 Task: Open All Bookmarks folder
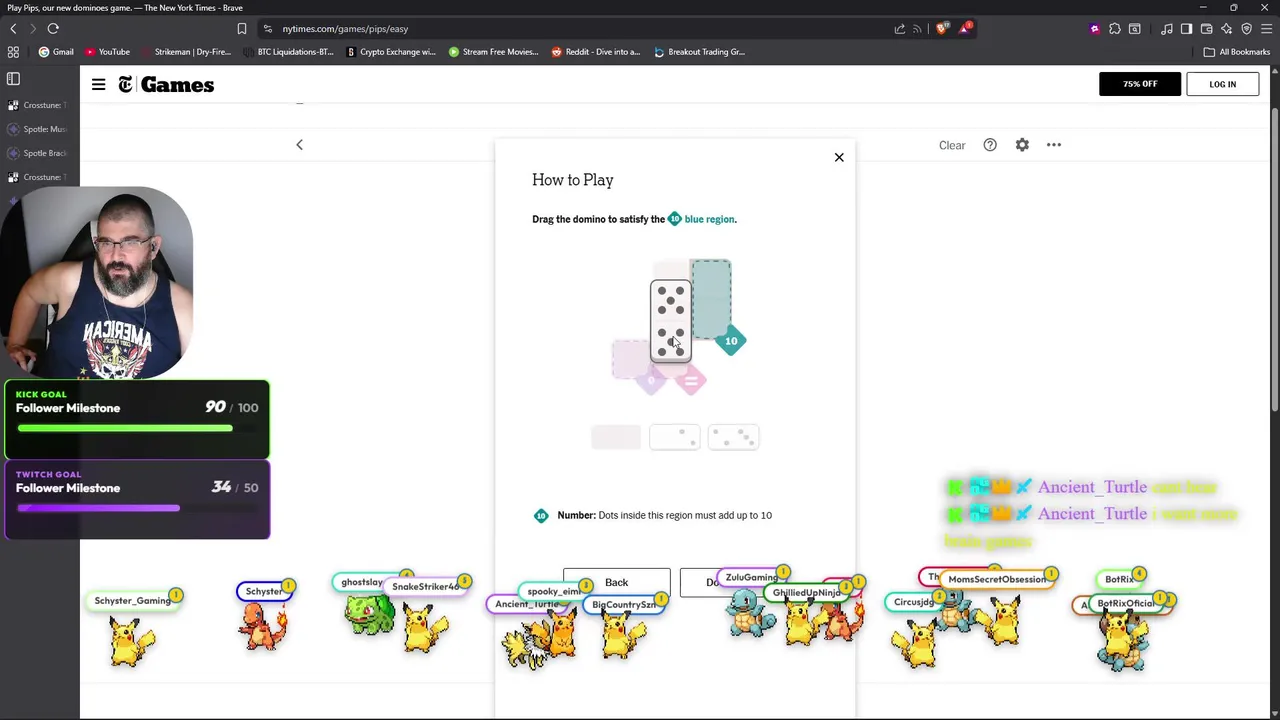[x=1237, y=52]
